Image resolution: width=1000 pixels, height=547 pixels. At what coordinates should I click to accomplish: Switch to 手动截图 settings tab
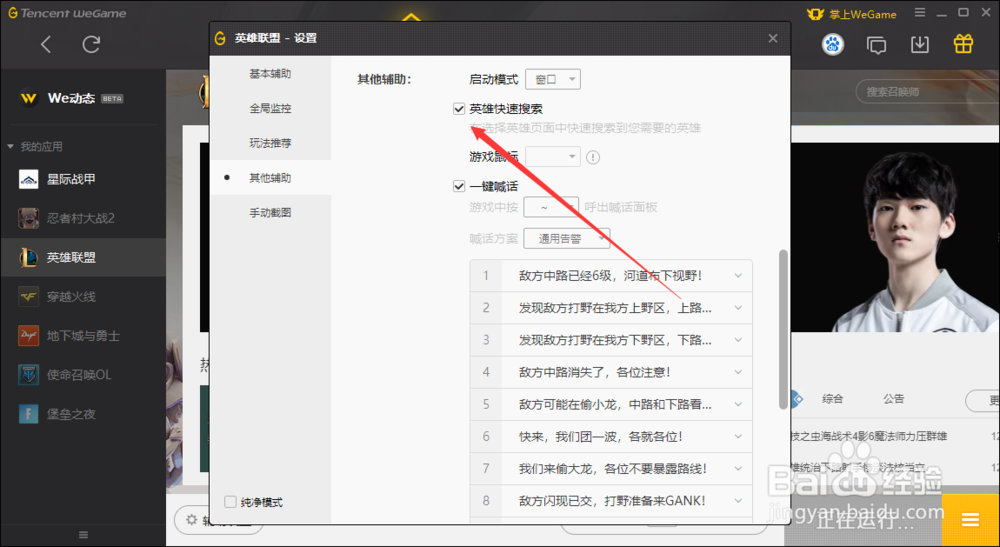pyautogui.click(x=270, y=212)
